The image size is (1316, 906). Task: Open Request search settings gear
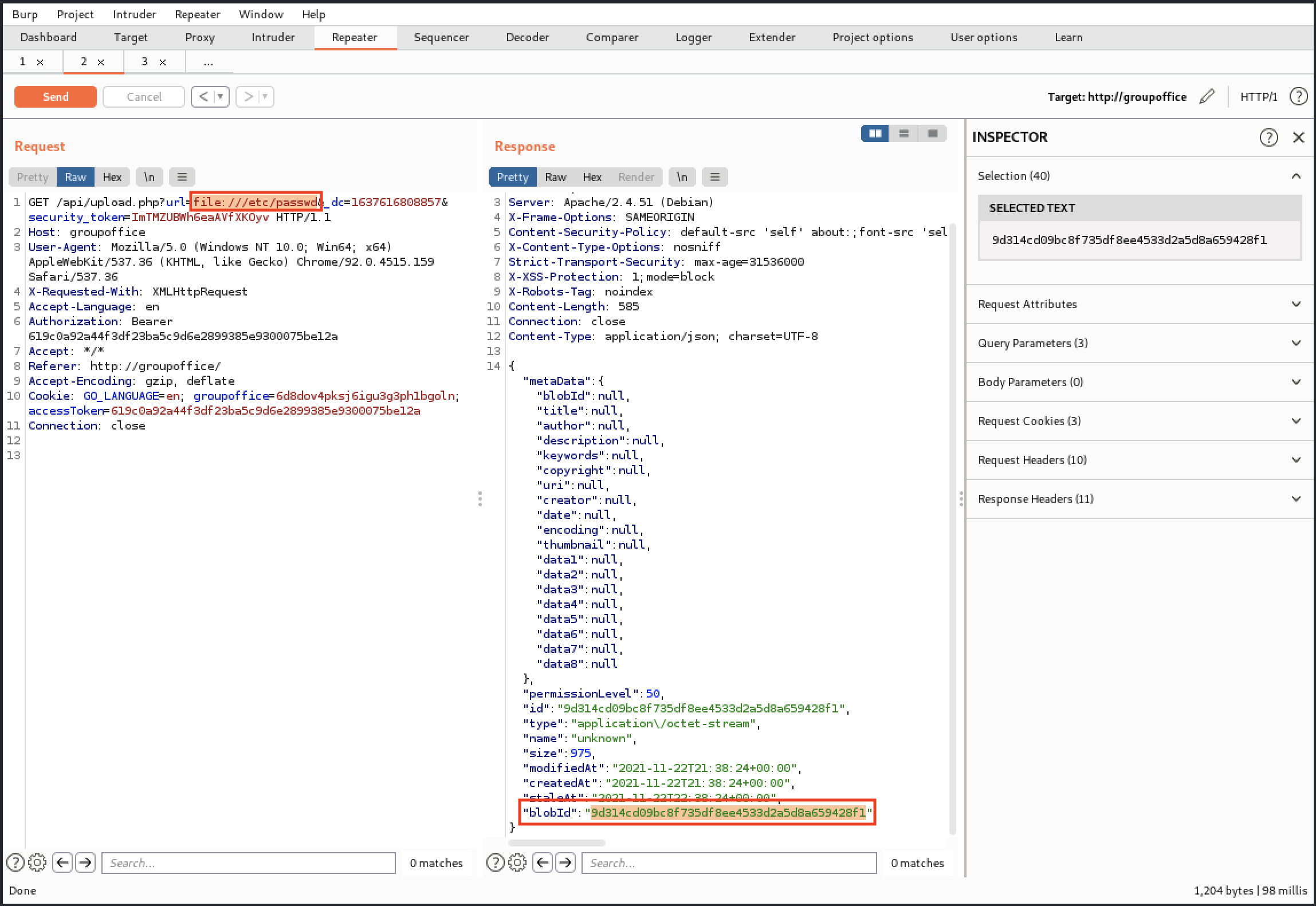pyautogui.click(x=37, y=862)
